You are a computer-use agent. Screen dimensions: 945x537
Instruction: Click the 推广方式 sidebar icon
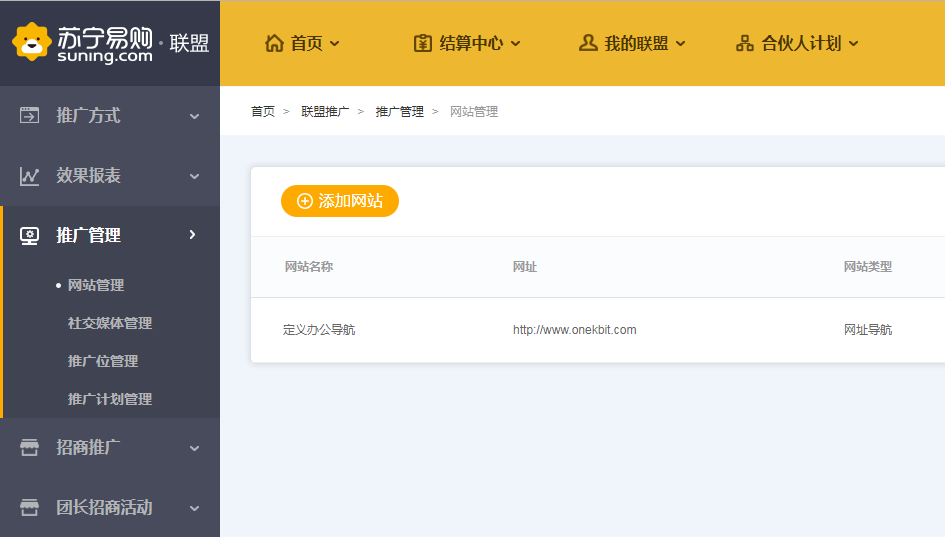(x=30, y=116)
